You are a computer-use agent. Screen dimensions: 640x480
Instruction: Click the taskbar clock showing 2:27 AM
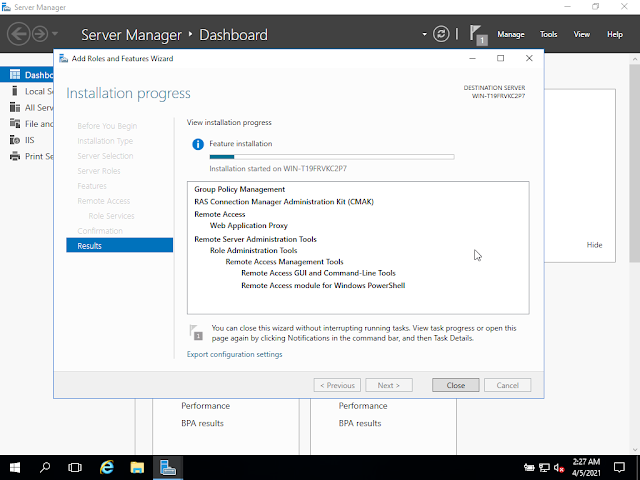pos(586,468)
